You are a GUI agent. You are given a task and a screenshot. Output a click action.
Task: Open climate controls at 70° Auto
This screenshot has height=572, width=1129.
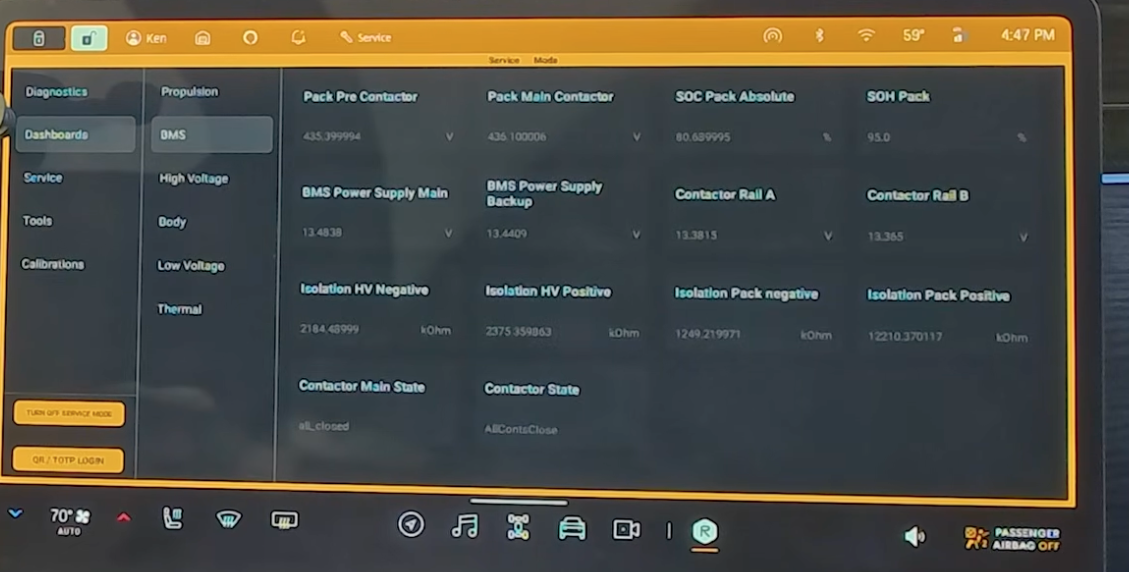coord(69,520)
